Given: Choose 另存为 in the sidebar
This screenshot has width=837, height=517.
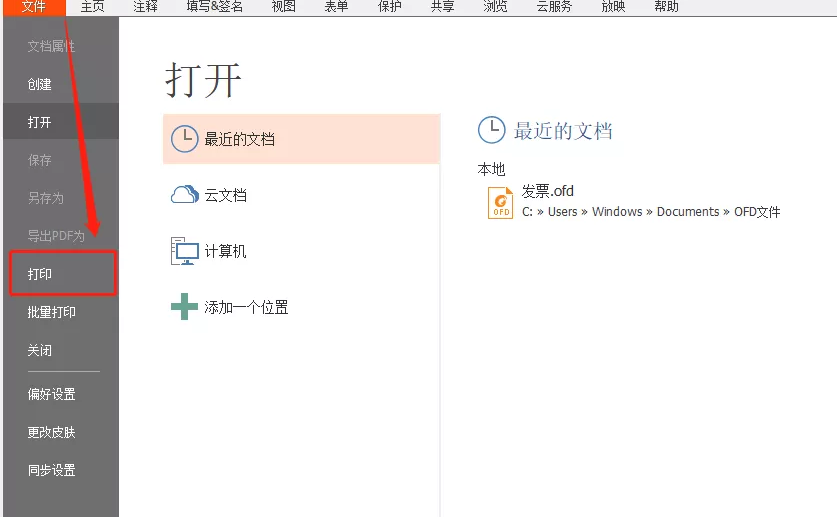Looking at the screenshot, I should [45, 198].
